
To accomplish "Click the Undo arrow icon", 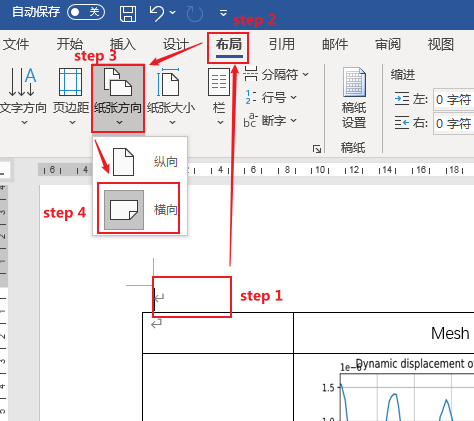I will click(x=156, y=13).
